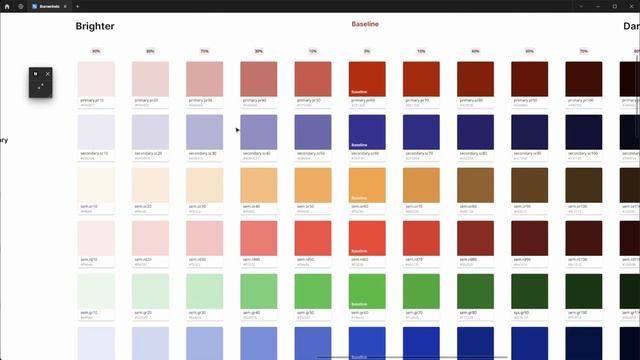Pick the sem.rd90 dark maroon swatch
640x360 pixels.
coord(530,238)
